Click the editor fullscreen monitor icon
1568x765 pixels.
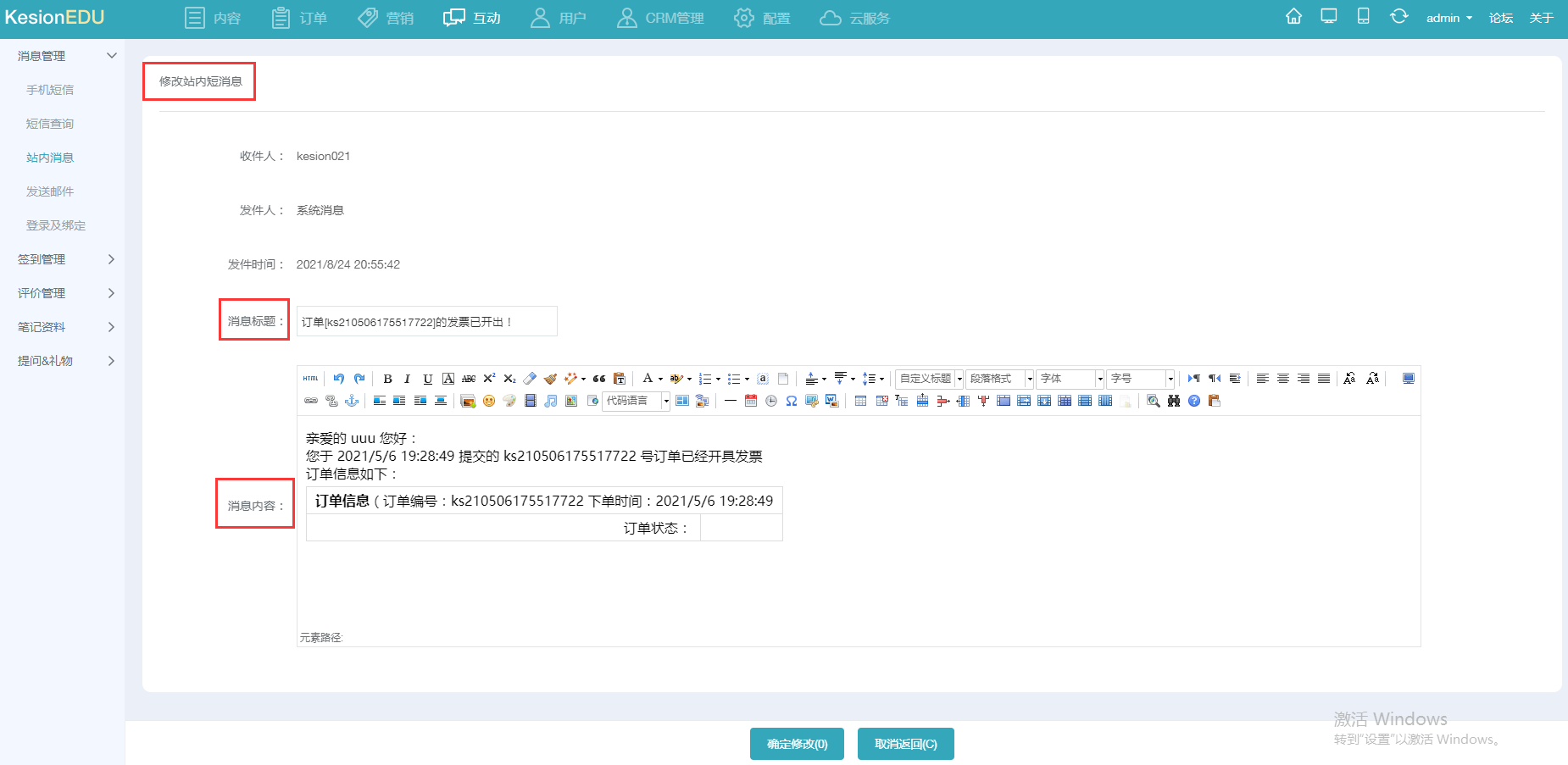(x=1409, y=379)
